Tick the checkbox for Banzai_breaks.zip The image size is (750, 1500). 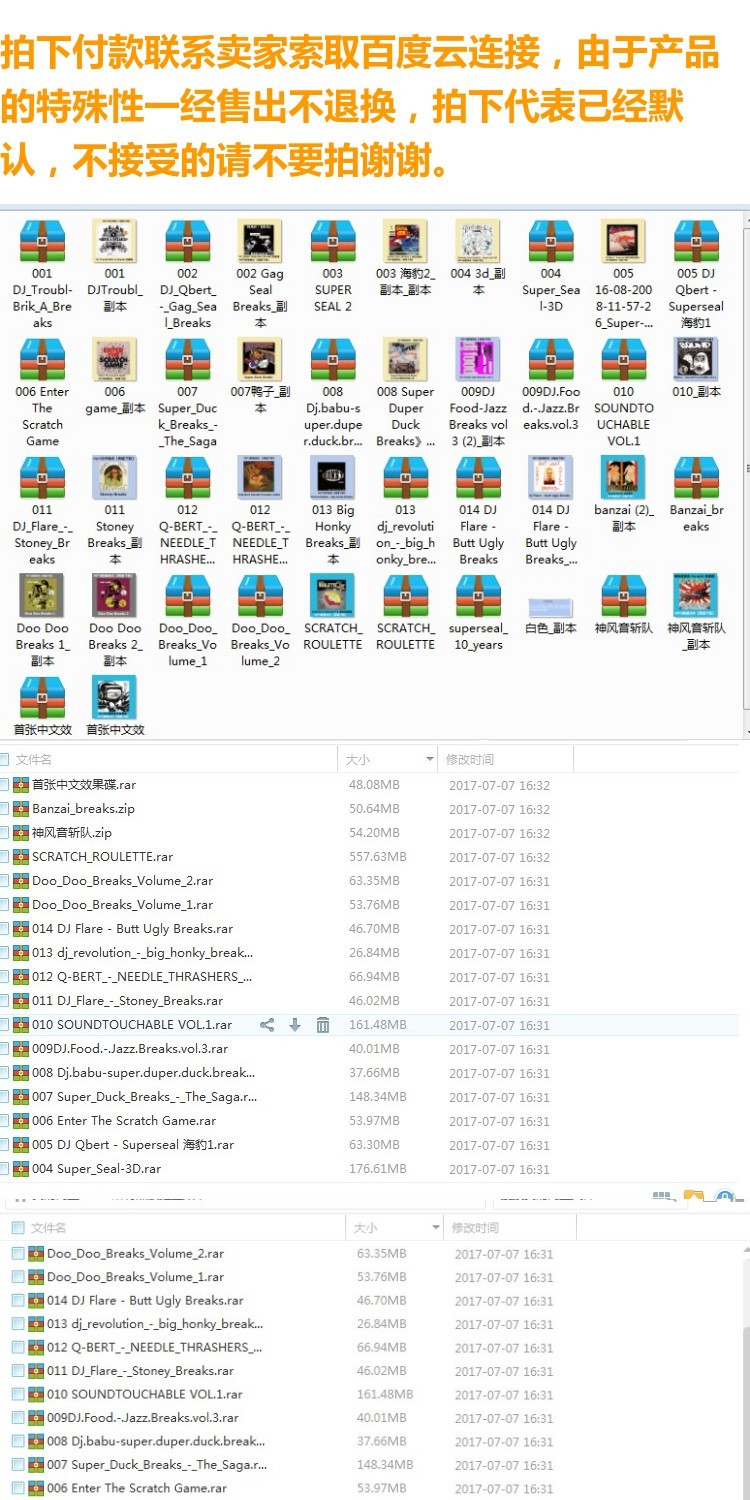4,809
